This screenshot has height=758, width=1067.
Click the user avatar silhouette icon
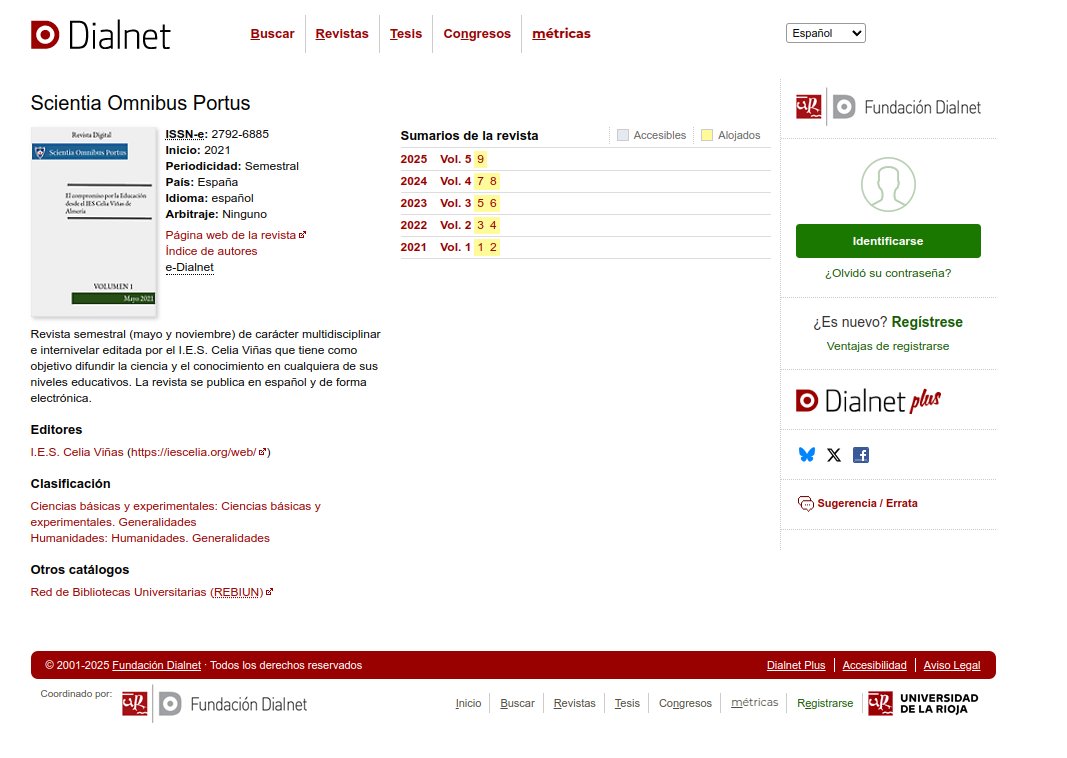point(888,184)
